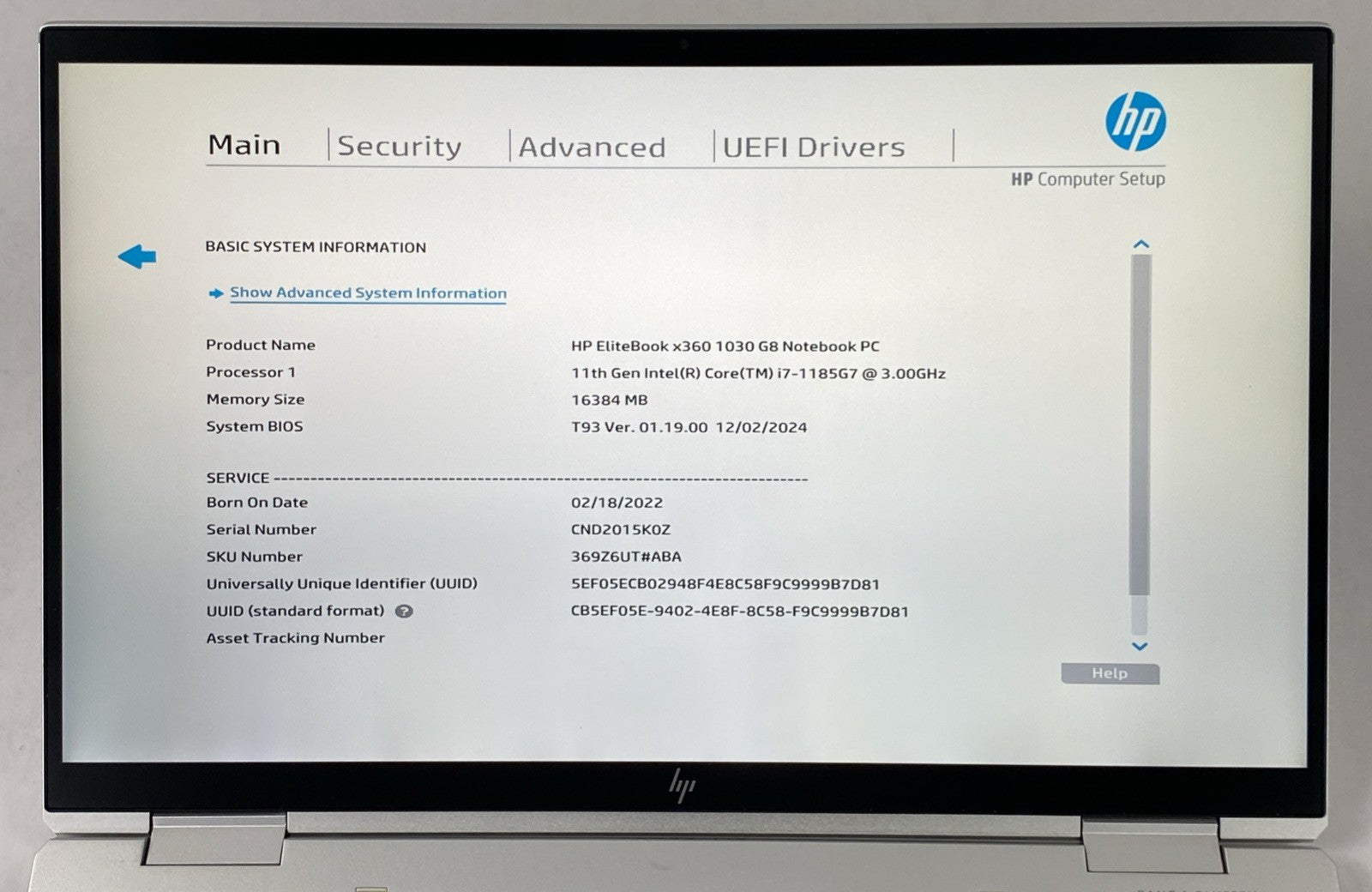
Task: Open the Advanced tab
Action: [592, 146]
